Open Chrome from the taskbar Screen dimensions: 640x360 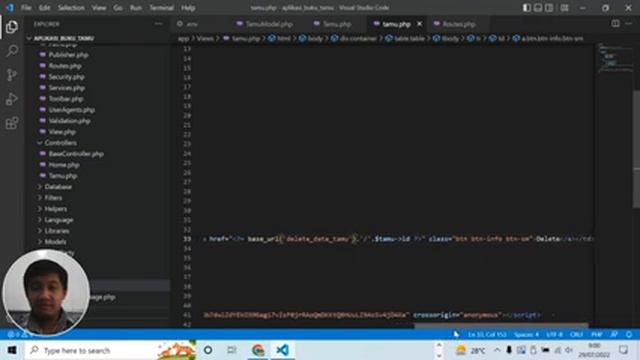pyautogui.click(x=258, y=350)
